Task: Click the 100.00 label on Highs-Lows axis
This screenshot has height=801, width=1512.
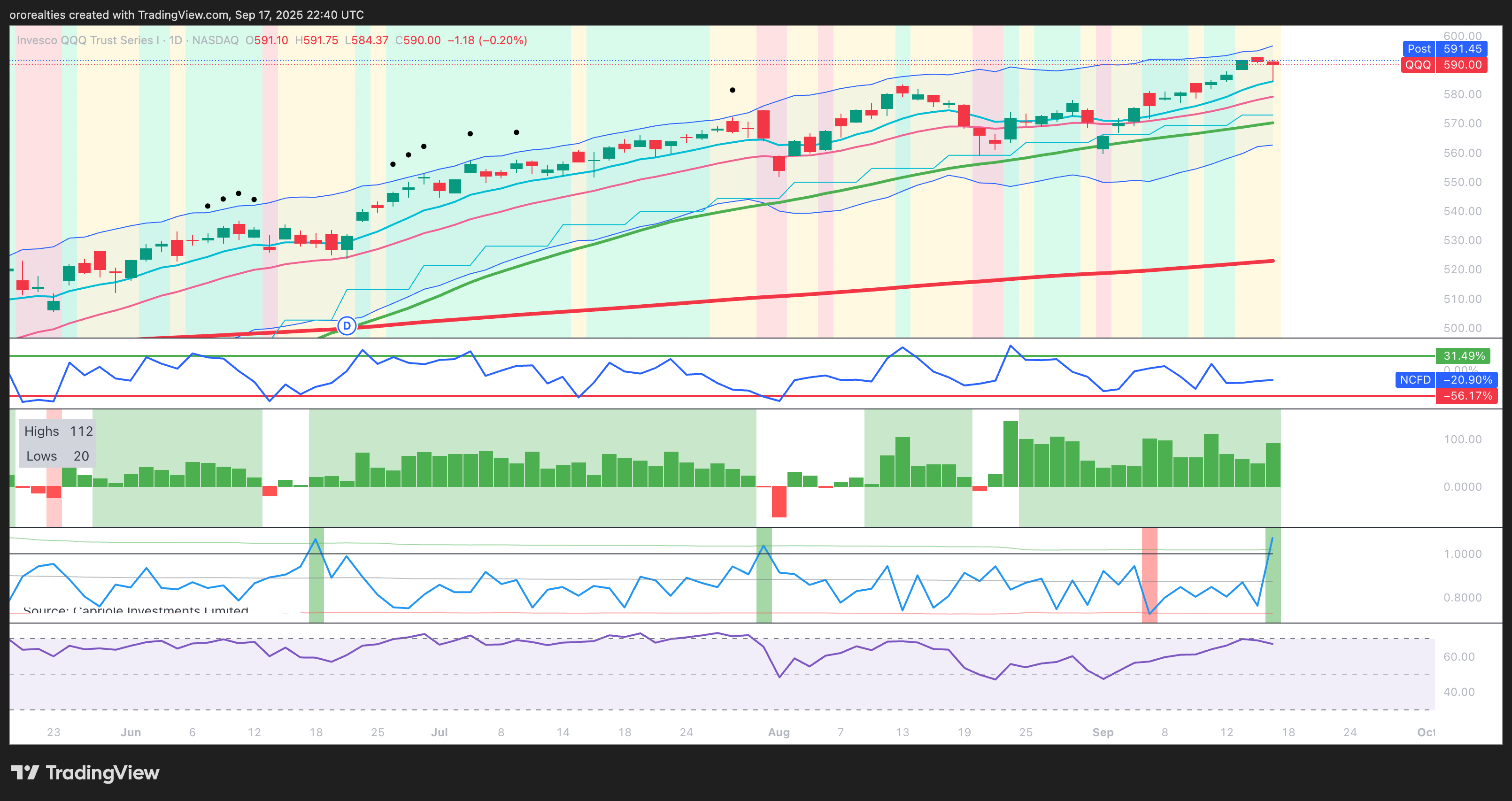Action: [1462, 439]
